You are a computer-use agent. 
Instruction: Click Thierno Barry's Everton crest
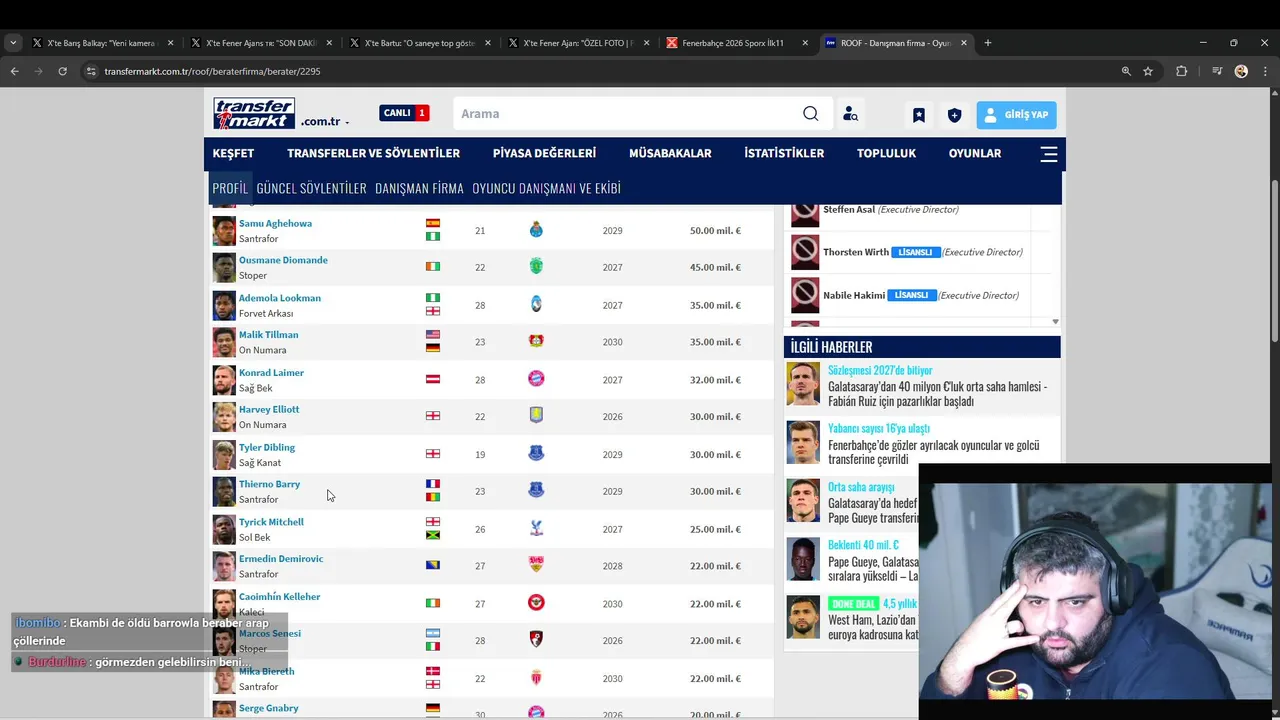click(x=536, y=490)
